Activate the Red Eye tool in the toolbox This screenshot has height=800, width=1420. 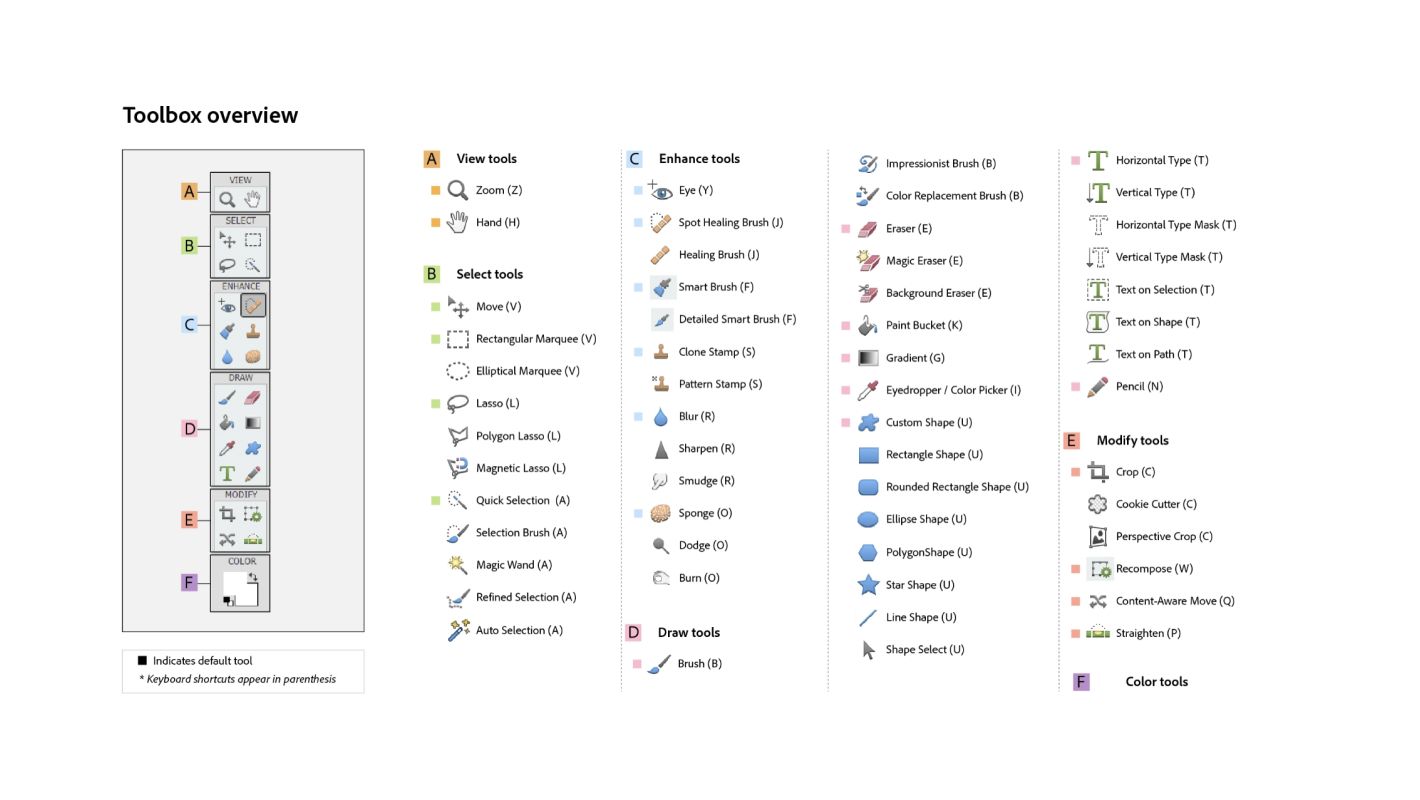click(227, 306)
